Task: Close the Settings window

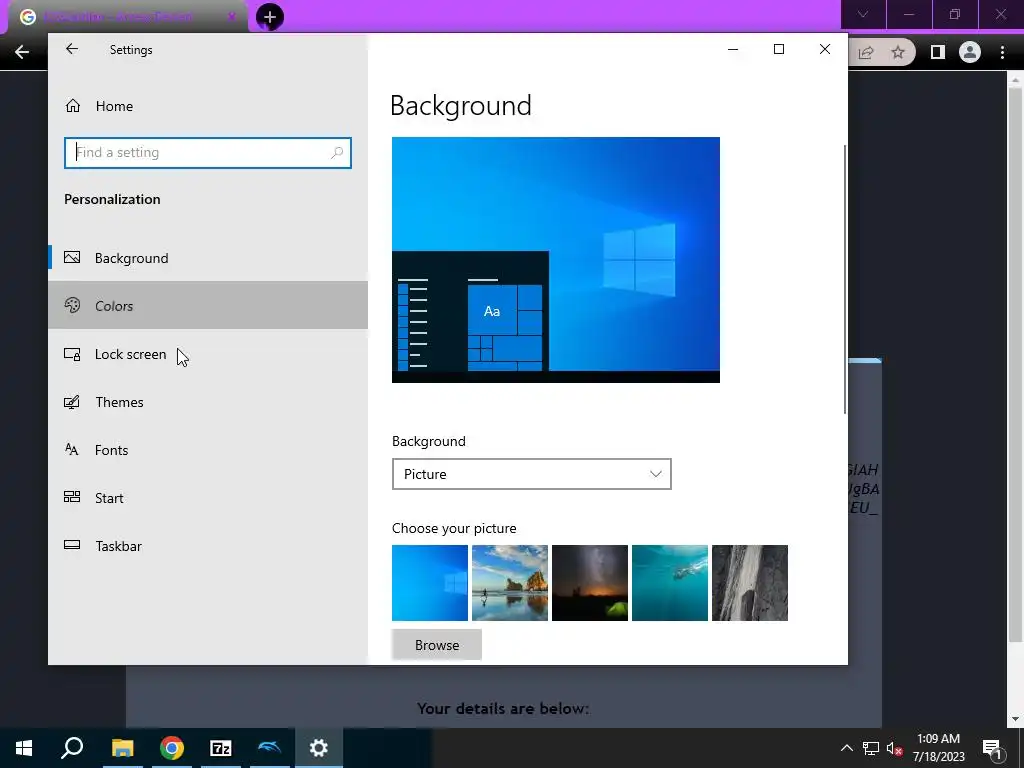Action: pyautogui.click(x=825, y=49)
